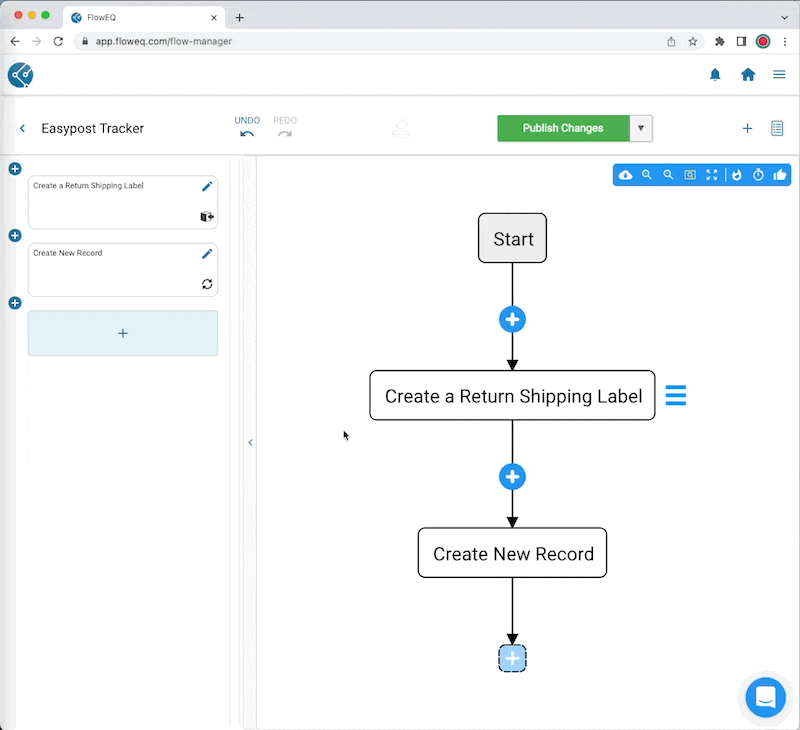
Task: Click the sync icon on Create New Record card
Action: (x=207, y=284)
